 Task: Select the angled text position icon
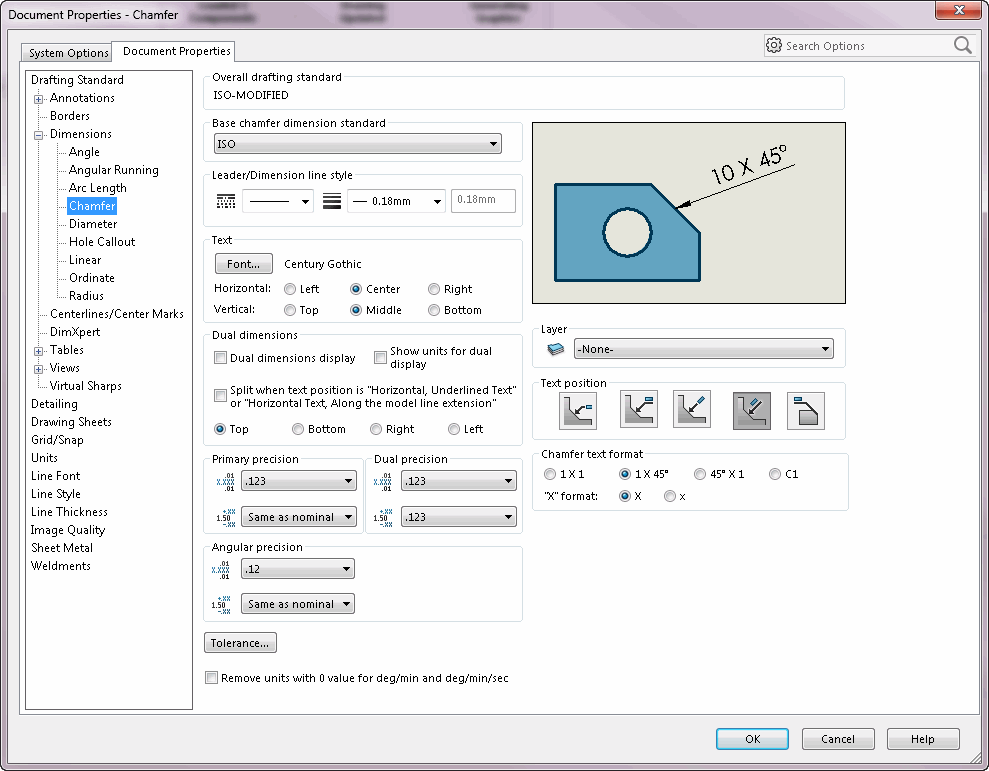coord(691,409)
